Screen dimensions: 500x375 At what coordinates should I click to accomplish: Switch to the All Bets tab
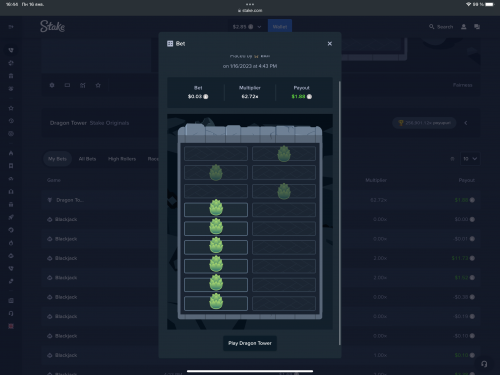[x=87, y=159]
